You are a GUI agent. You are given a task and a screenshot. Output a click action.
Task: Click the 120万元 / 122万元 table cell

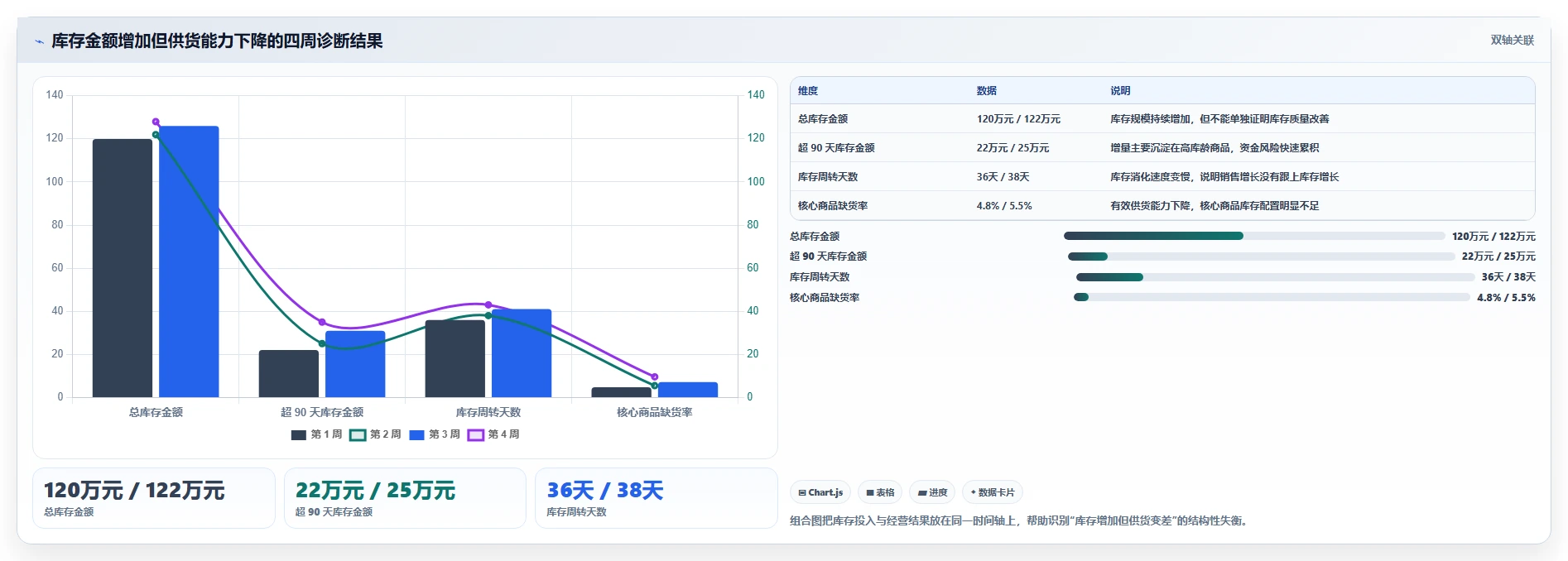(1018, 119)
